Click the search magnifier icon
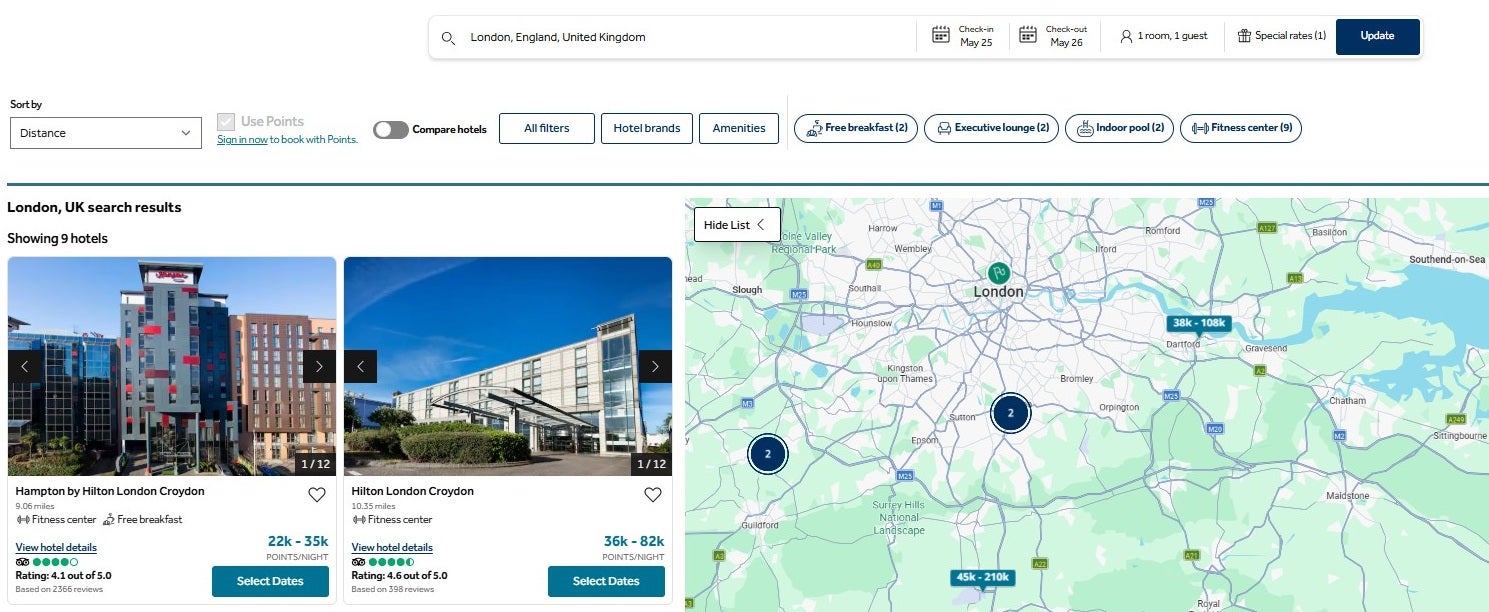 [x=448, y=37]
